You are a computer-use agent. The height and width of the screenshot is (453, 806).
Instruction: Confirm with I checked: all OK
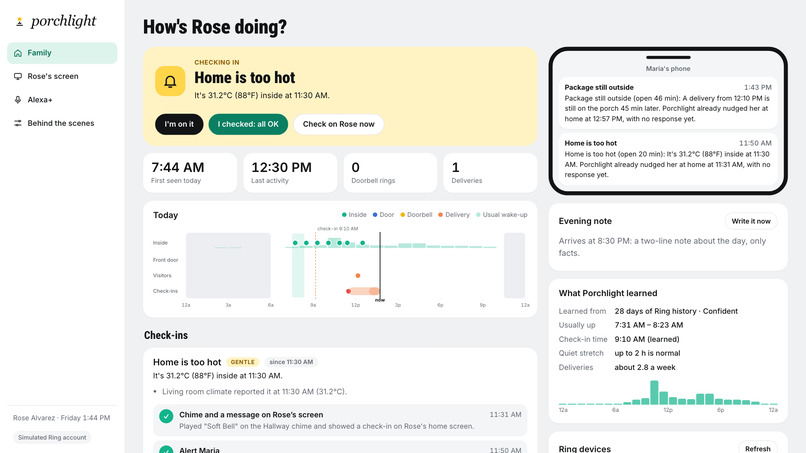tap(248, 124)
